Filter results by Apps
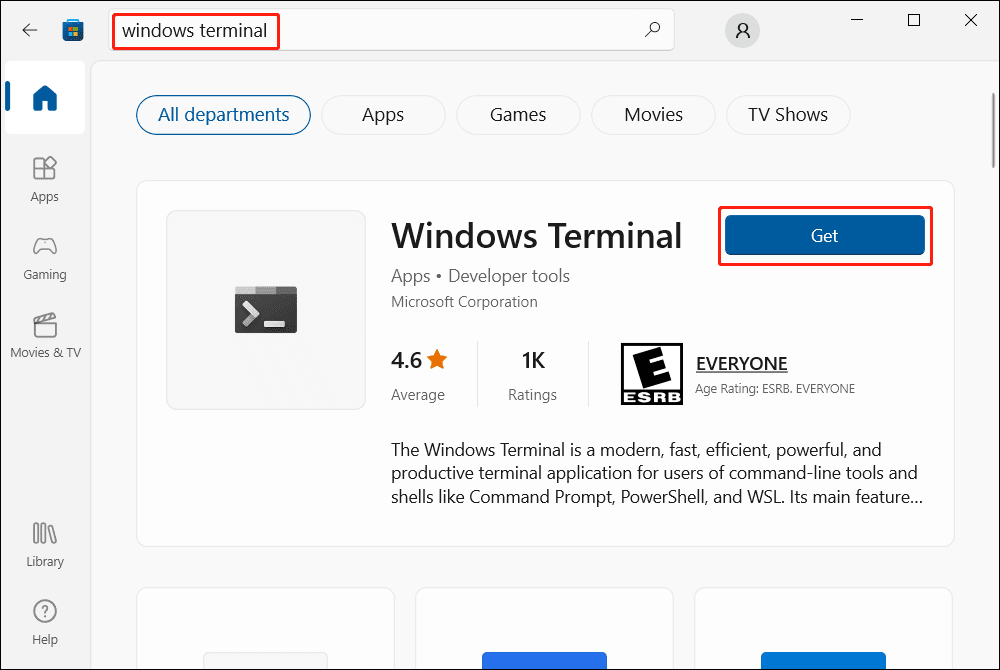This screenshot has width=1000, height=670. 383,115
